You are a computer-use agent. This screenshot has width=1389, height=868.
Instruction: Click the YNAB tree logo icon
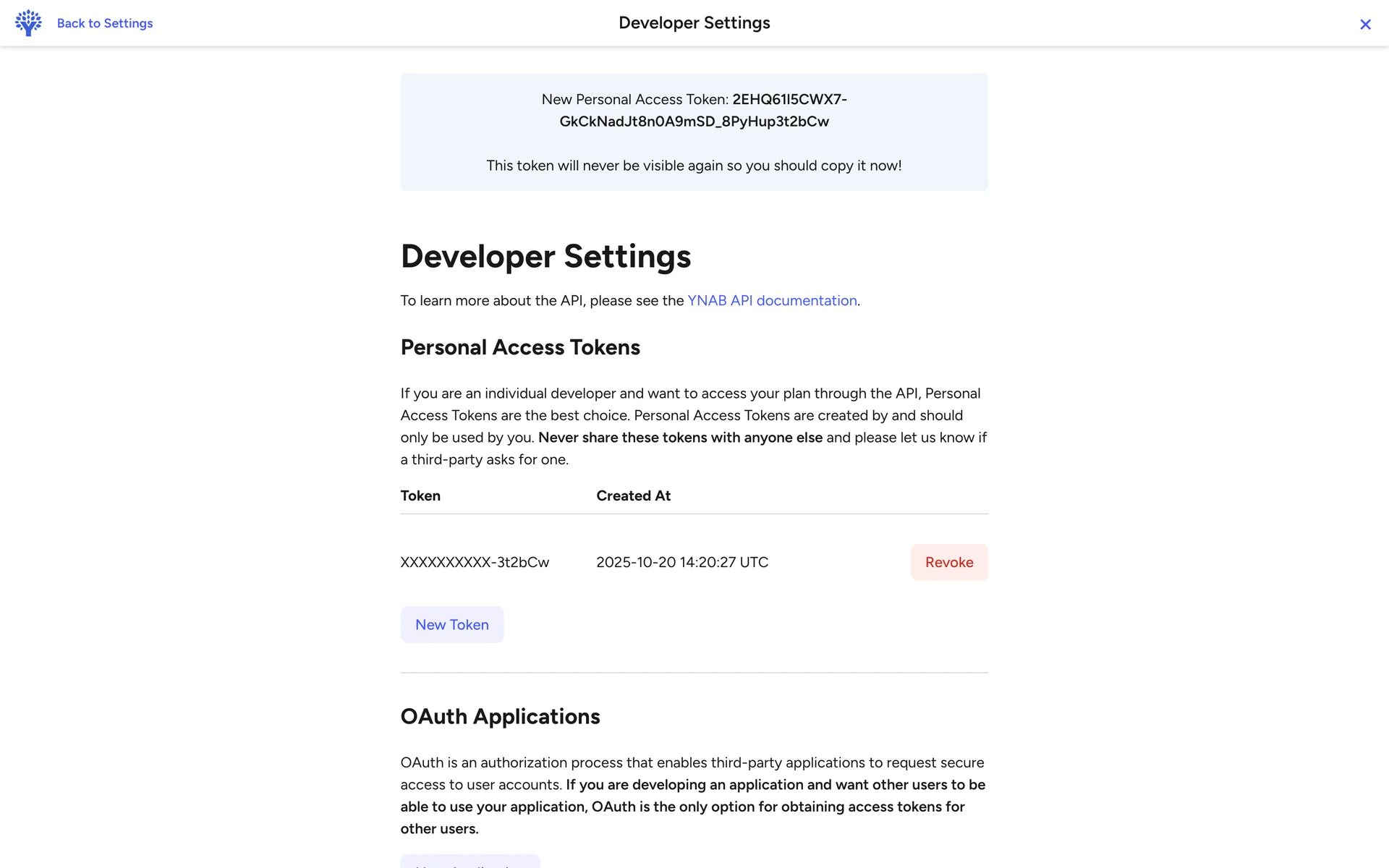point(28,23)
